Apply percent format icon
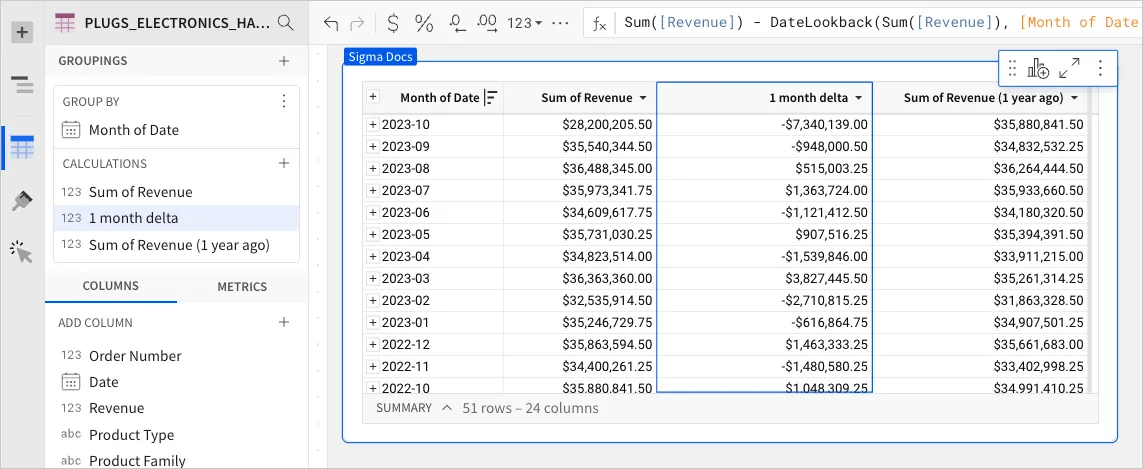 [x=424, y=23]
